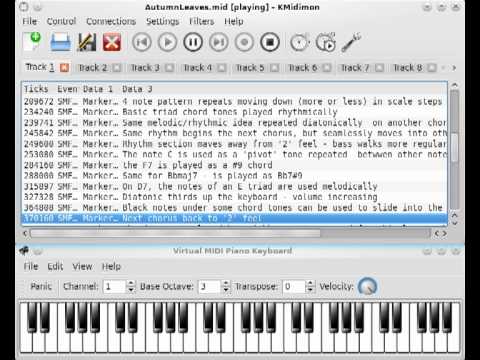Click the Transpose value field
The height and width of the screenshot is (360, 480).
(x=294, y=286)
